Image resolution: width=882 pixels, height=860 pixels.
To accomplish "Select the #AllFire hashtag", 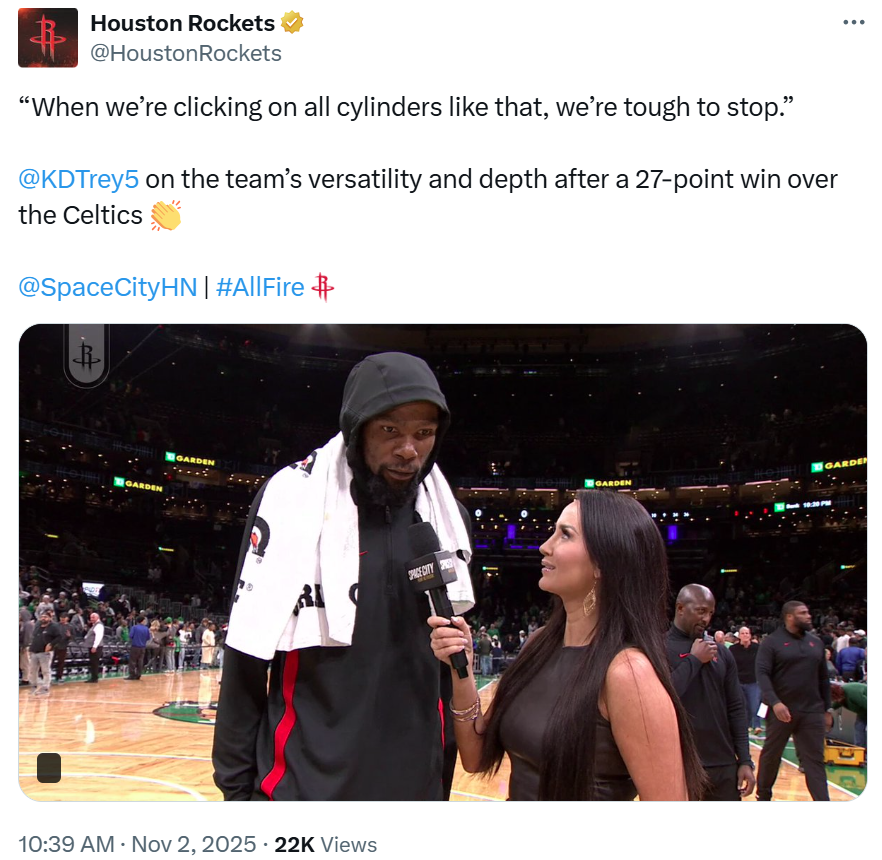I will click(x=260, y=287).
